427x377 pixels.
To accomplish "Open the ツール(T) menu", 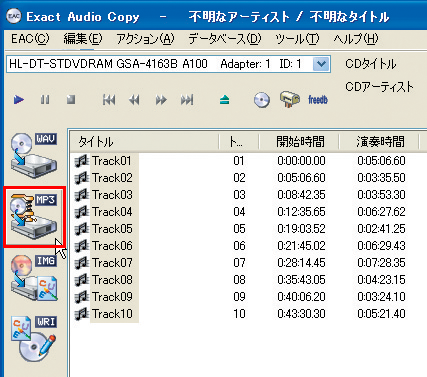I will click(x=297, y=39).
